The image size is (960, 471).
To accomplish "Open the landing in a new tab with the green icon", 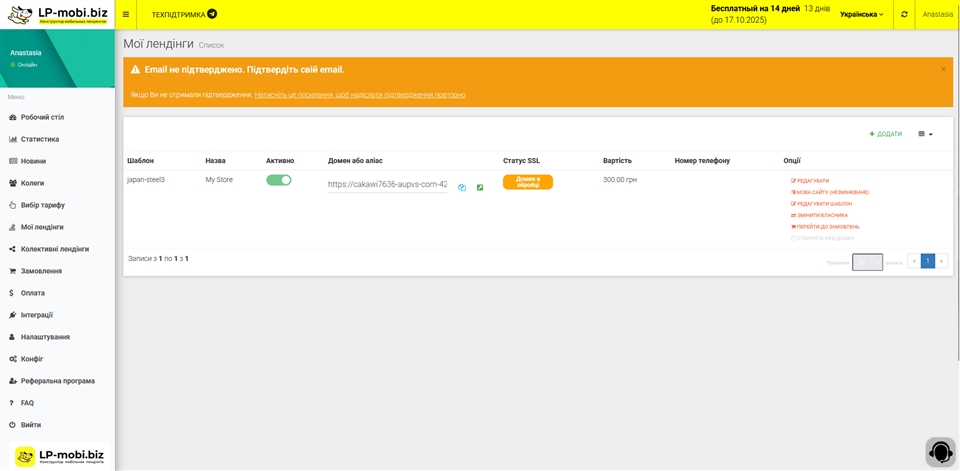I will pos(480,187).
